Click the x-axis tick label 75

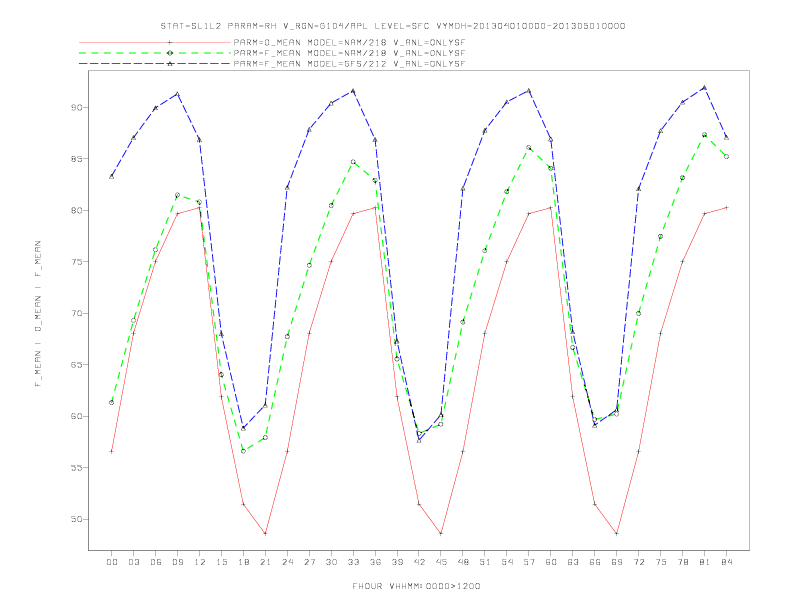[661, 562]
